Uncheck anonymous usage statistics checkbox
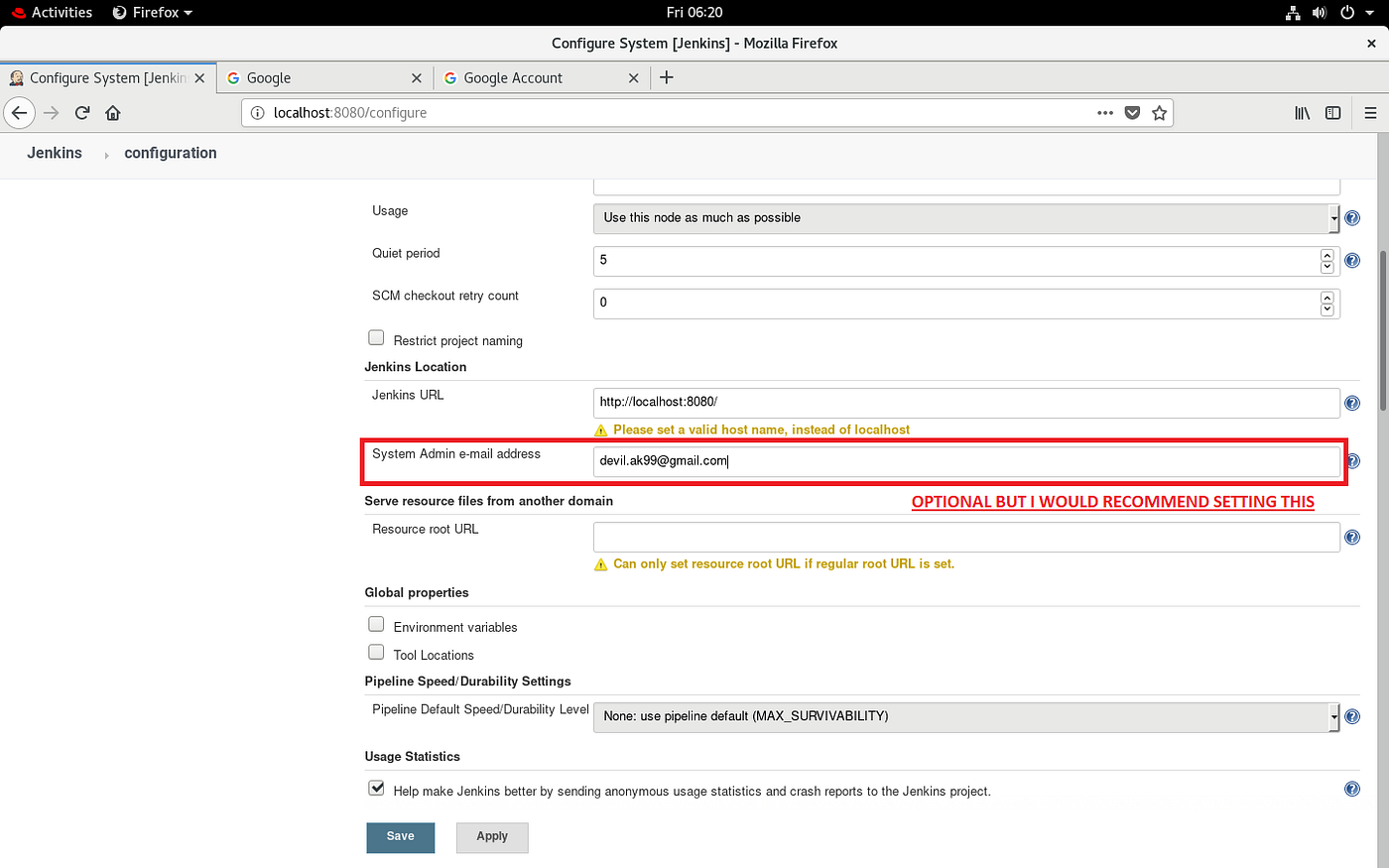The width and height of the screenshot is (1389, 868). coord(376,788)
